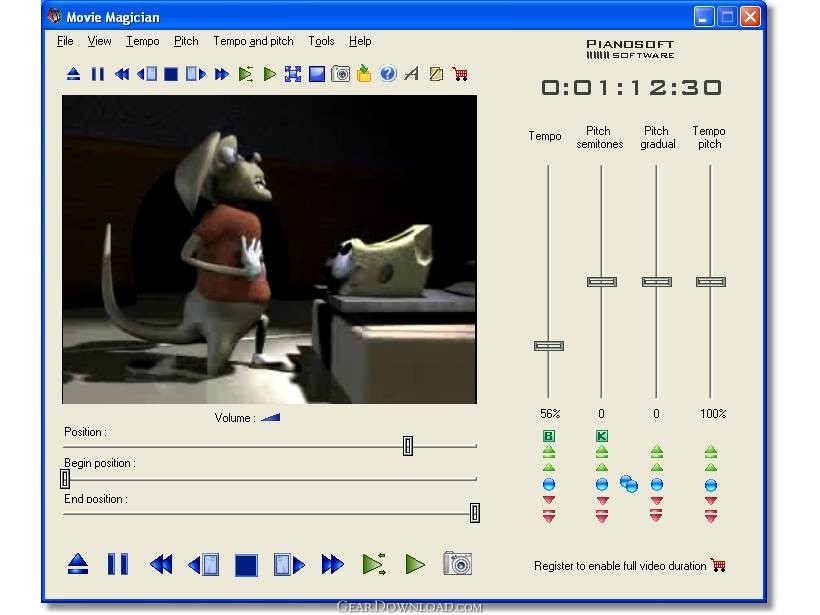The width and height of the screenshot is (820, 615).
Task: Click Pitch semitones large increase arrow
Action: 602,451
